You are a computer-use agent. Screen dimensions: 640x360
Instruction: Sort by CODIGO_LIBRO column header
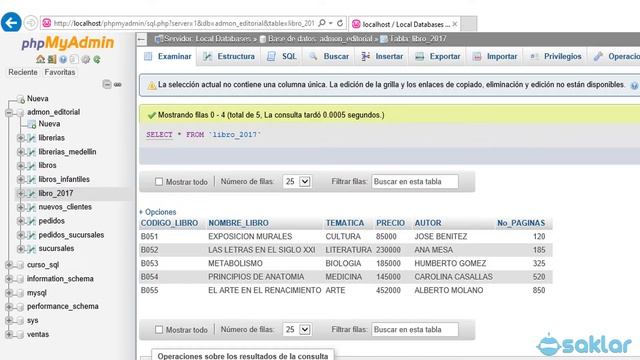(169, 223)
